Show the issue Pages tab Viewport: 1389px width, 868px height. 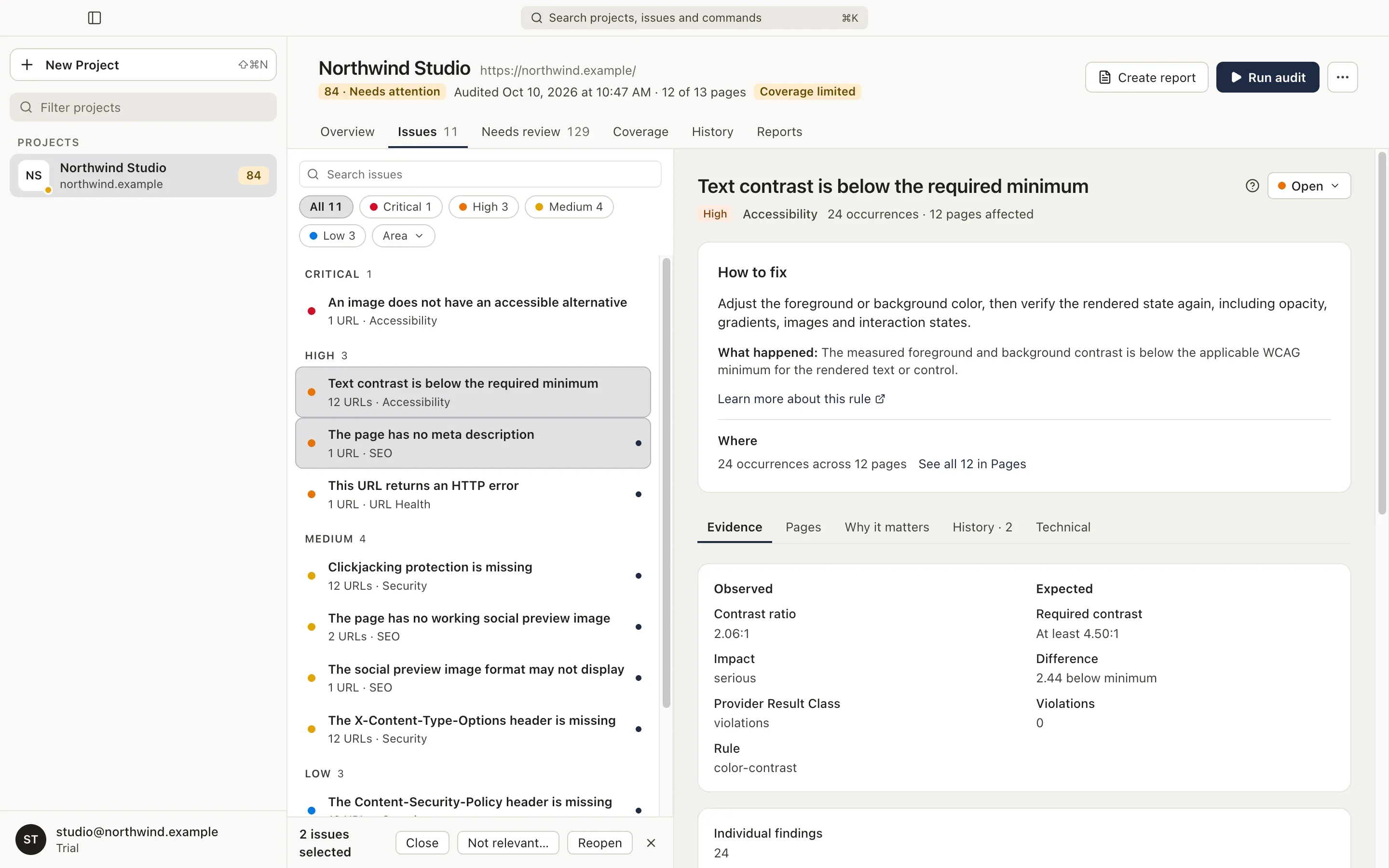coord(803,527)
